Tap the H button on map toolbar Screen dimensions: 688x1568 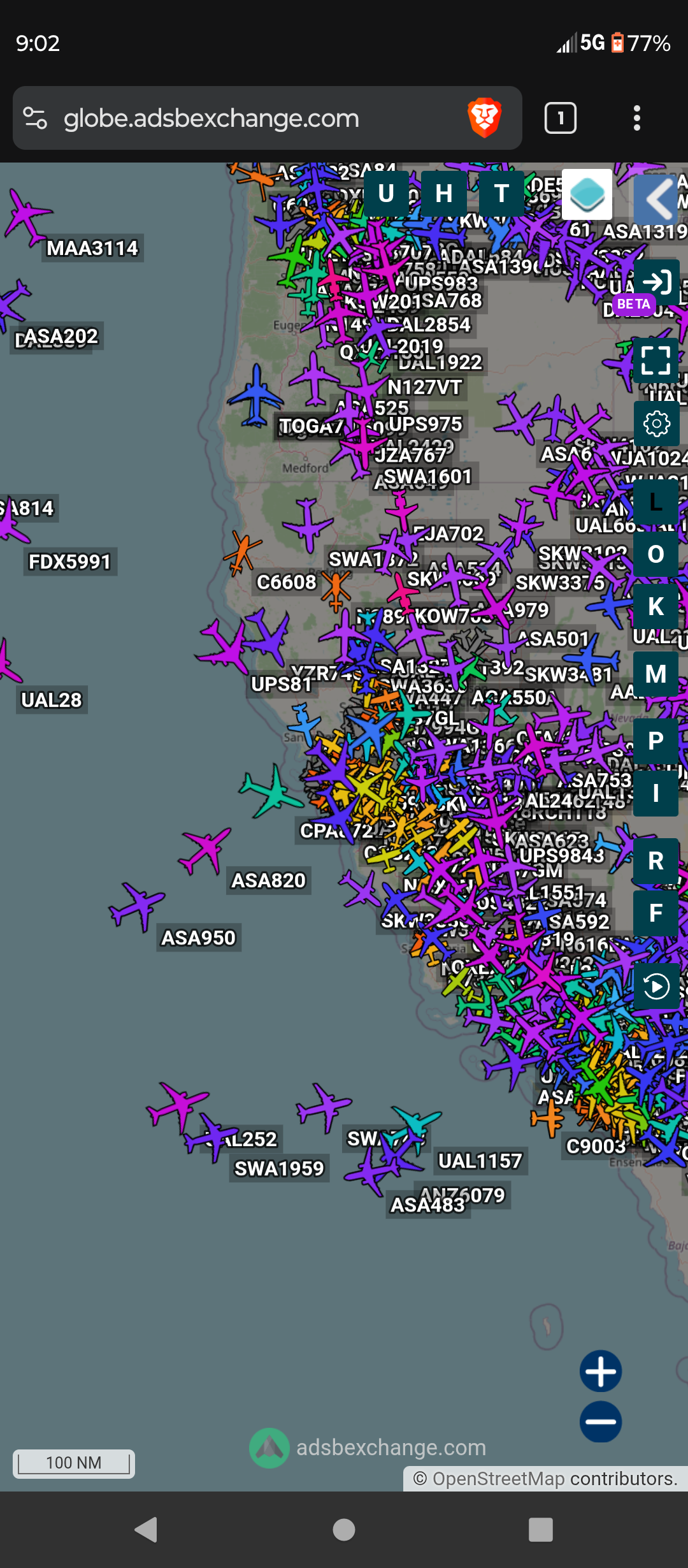pyautogui.click(x=444, y=194)
